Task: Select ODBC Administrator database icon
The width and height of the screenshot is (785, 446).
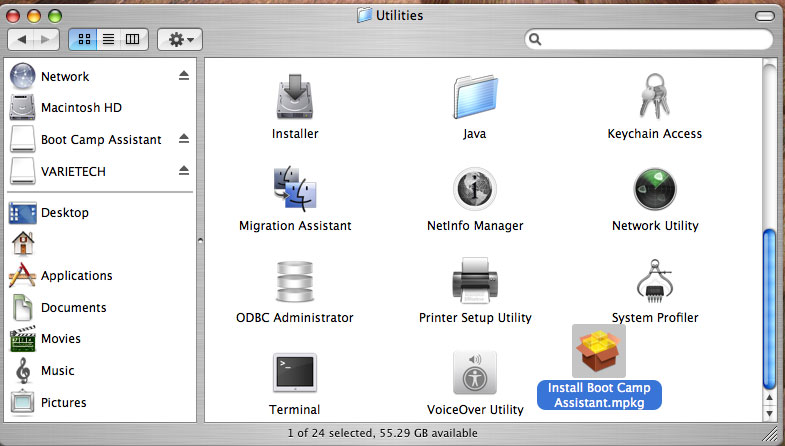Action: (295, 281)
